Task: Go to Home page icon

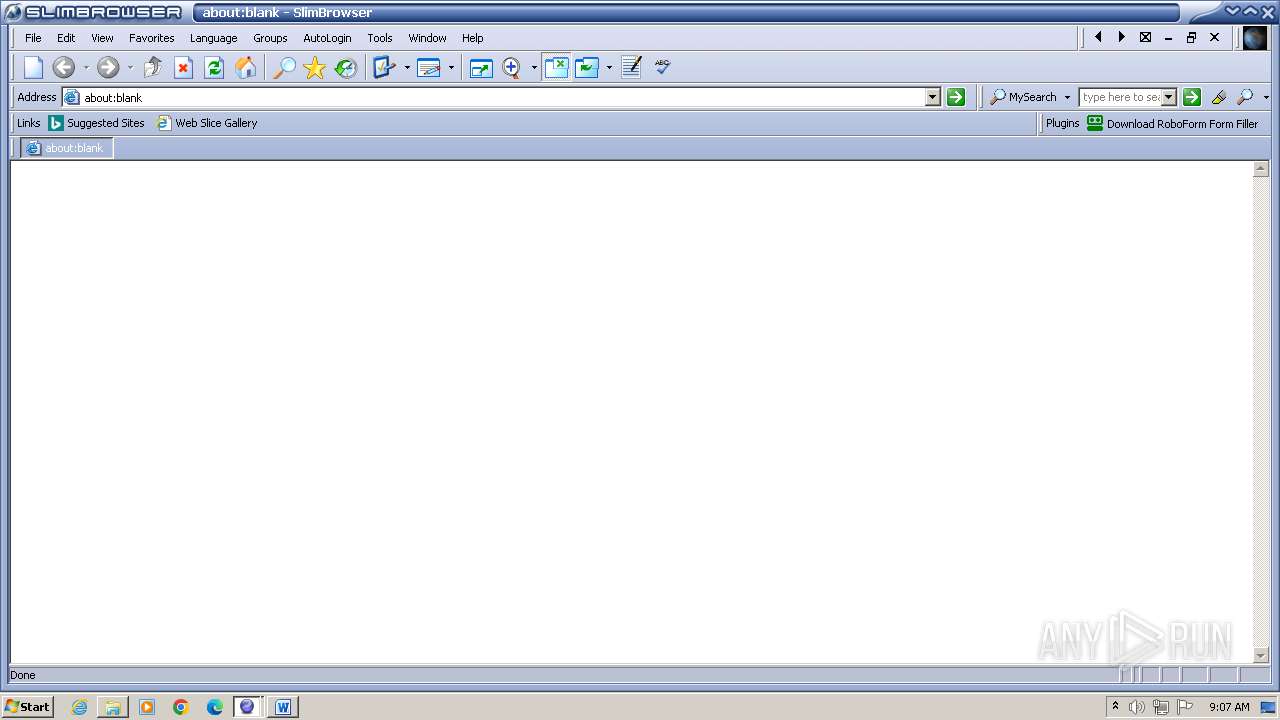Action: point(245,67)
